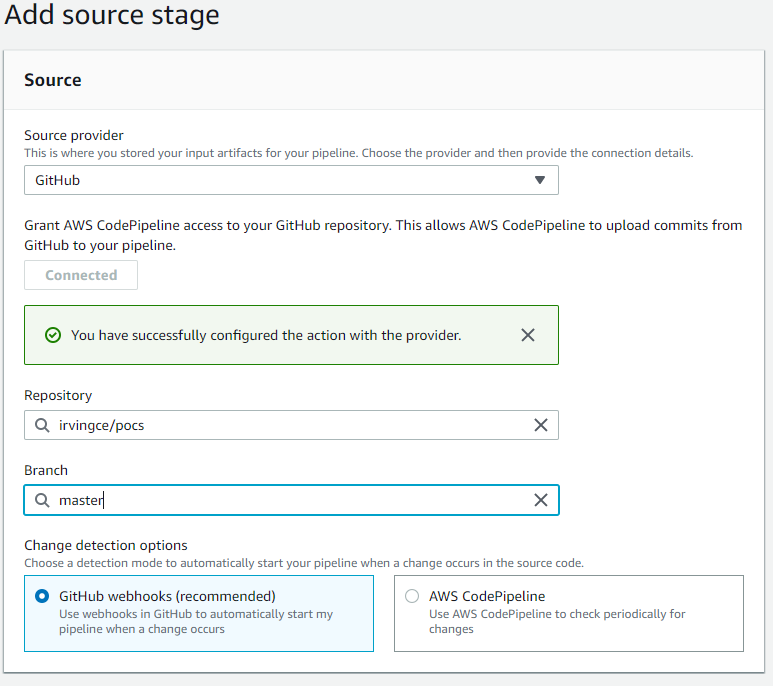
Task: Select the GitHub webhooks (recommended) radio button
Action: coord(42,596)
